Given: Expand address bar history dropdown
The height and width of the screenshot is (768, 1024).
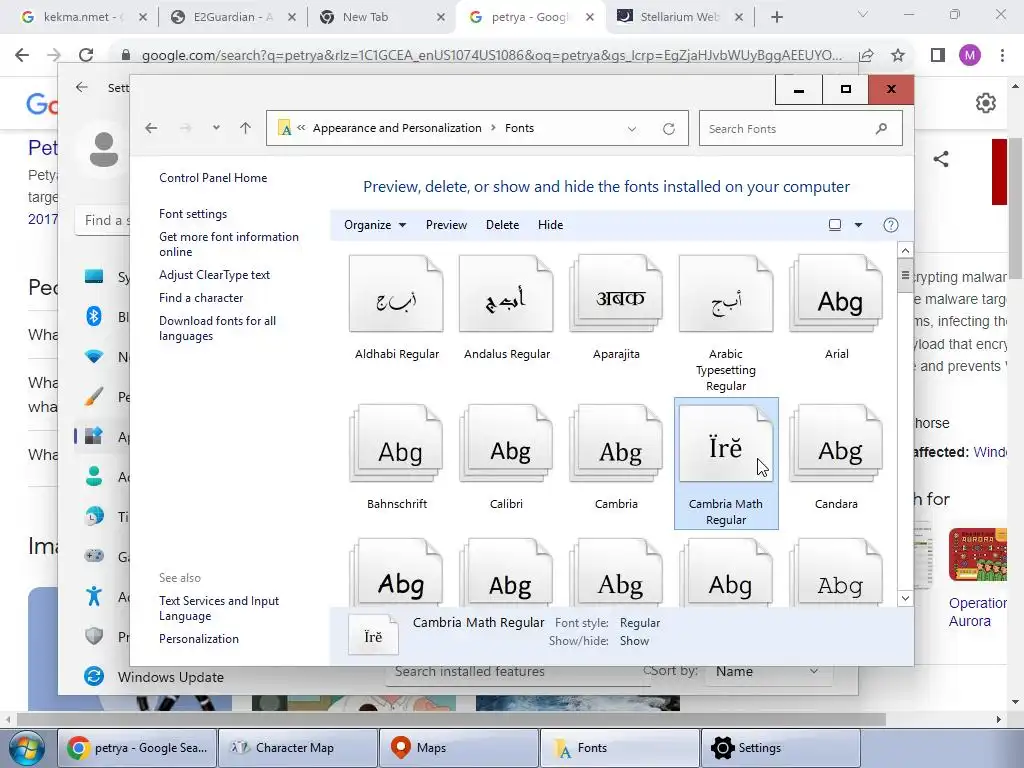Looking at the screenshot, I should [x=632, y=129].
